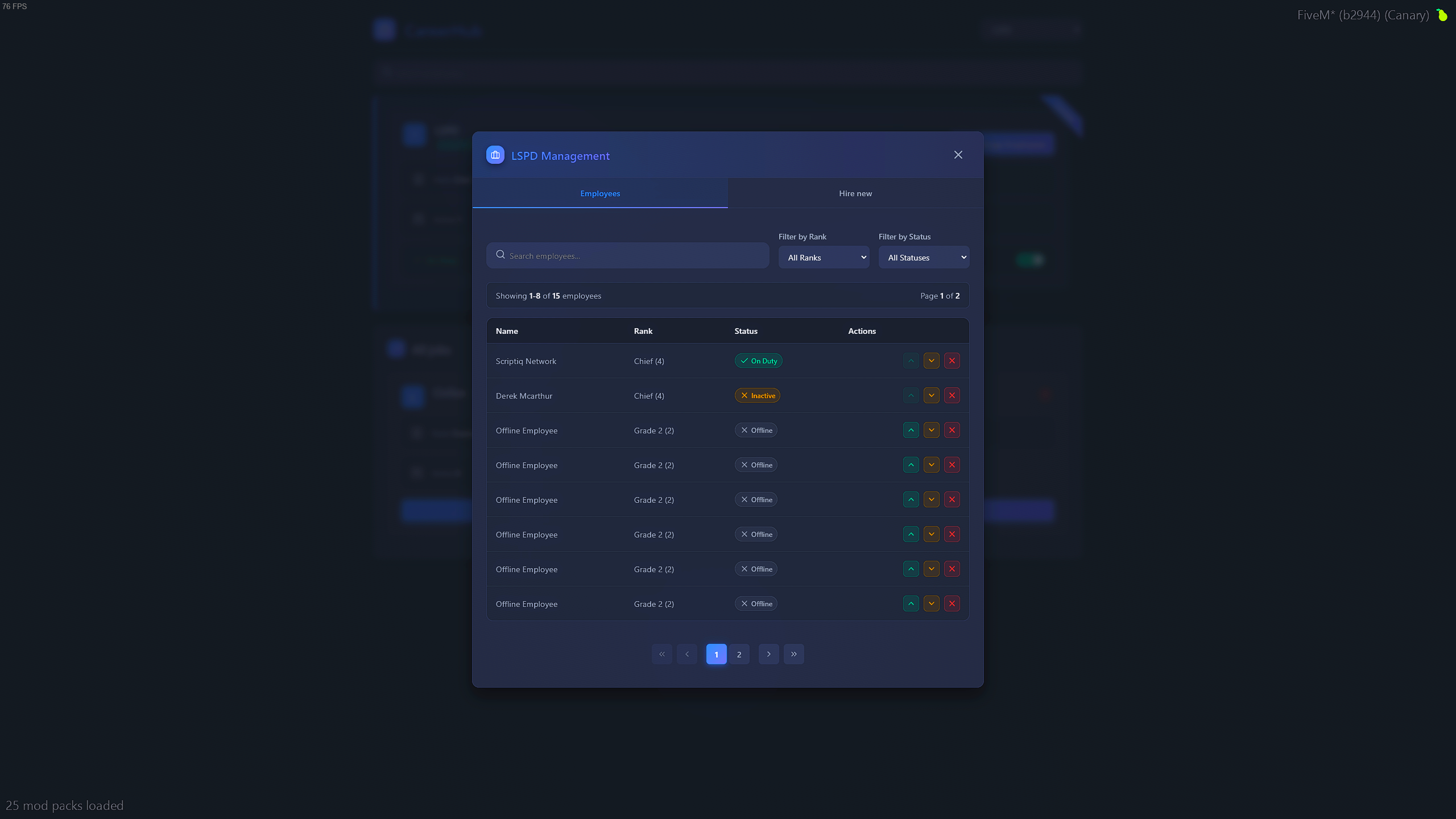1456x819 pixels.
Task: Demote Scriptiq Network with the down arrow
Action: pos(931,361)
